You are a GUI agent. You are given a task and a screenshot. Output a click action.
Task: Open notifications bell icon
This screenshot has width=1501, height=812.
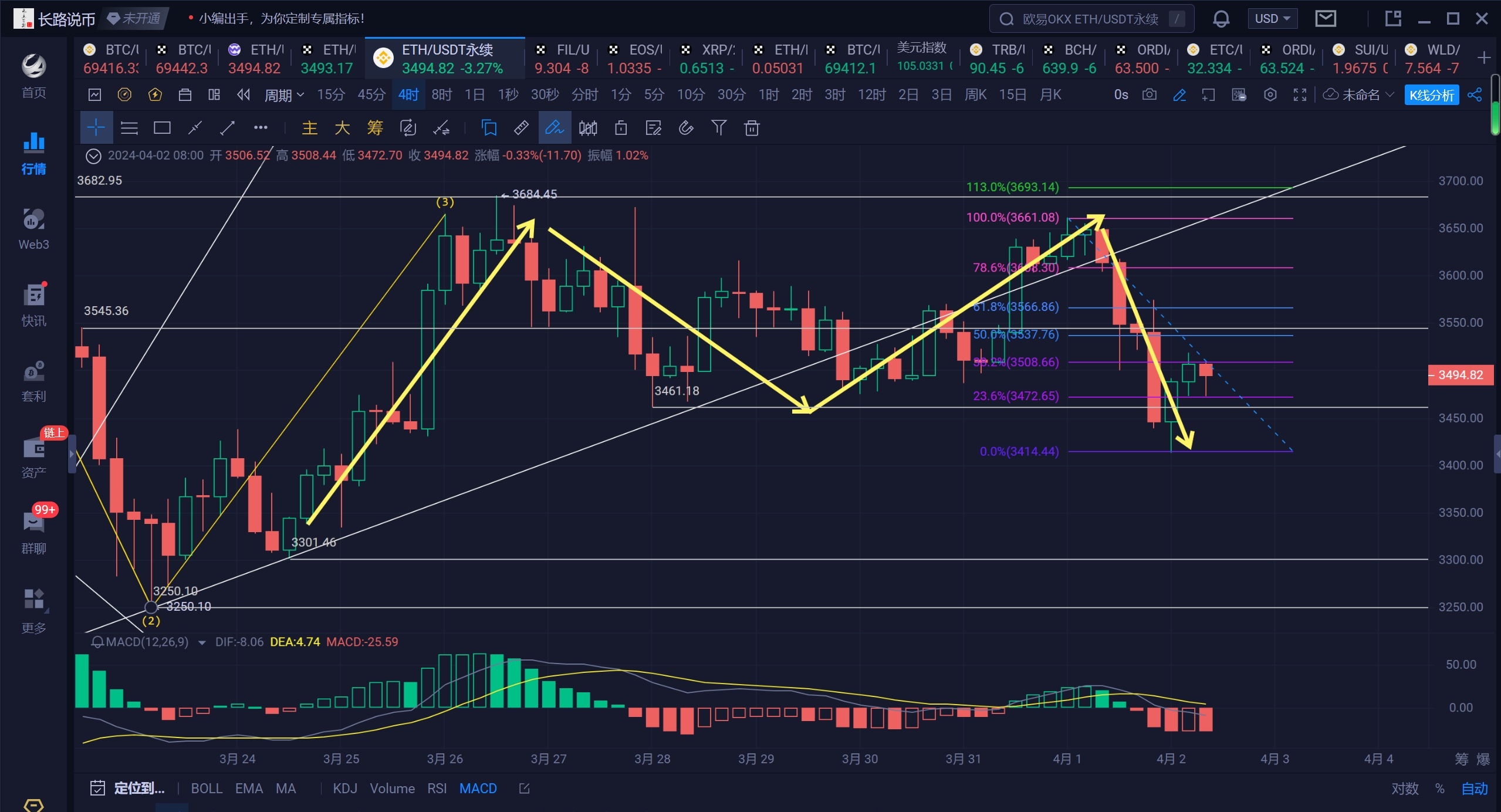(x=1221, y=19)
